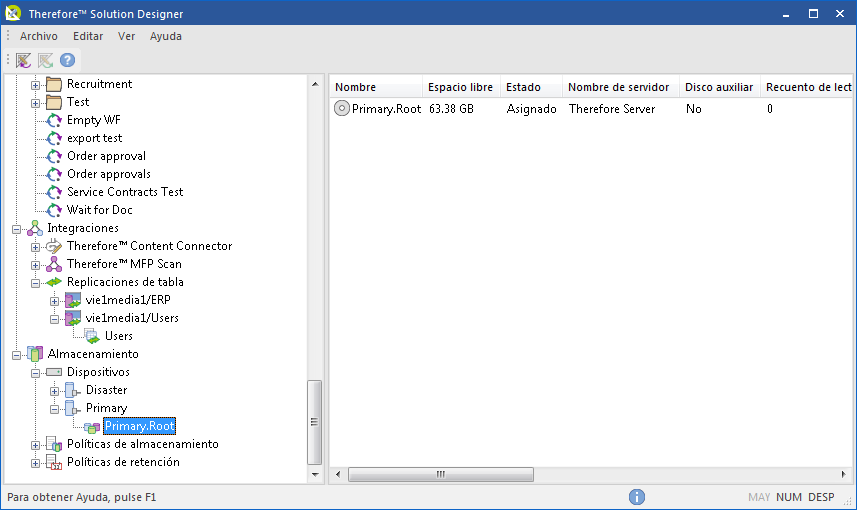Screen dimensions: 858x511
Task: Select Primary.Root in the tree
Action: click(140, 426)
